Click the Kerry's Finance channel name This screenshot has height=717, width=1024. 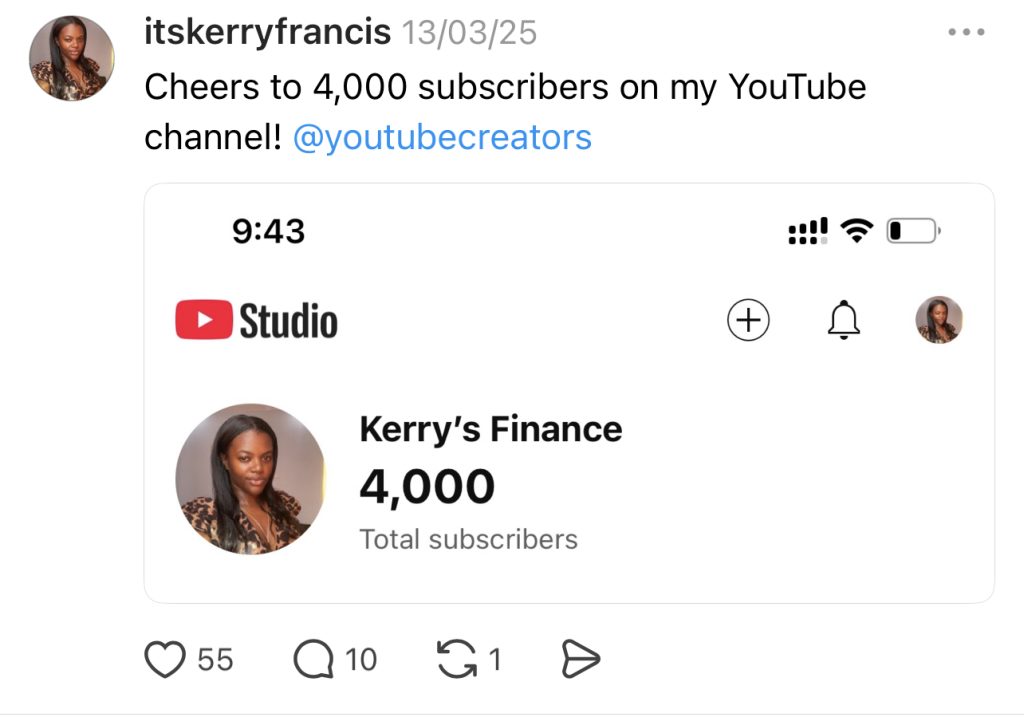490,429
